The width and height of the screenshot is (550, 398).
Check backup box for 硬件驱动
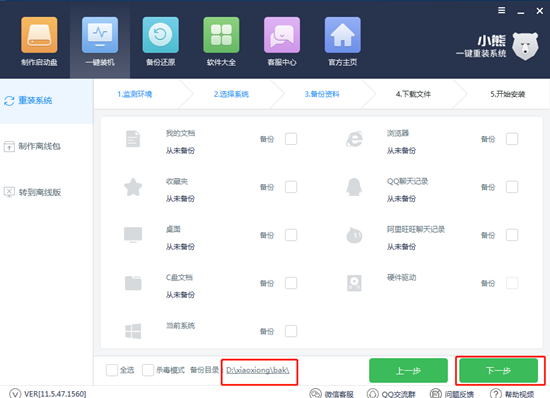pos(512,283)
